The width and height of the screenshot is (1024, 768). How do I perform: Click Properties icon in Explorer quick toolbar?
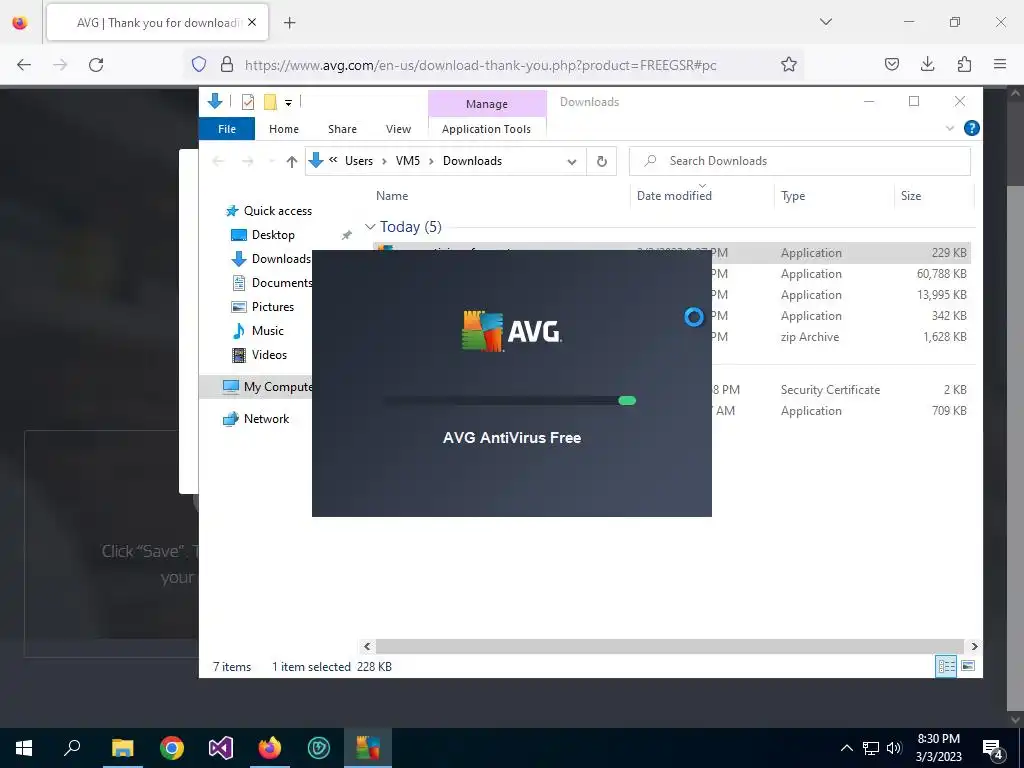coord(248,102)
